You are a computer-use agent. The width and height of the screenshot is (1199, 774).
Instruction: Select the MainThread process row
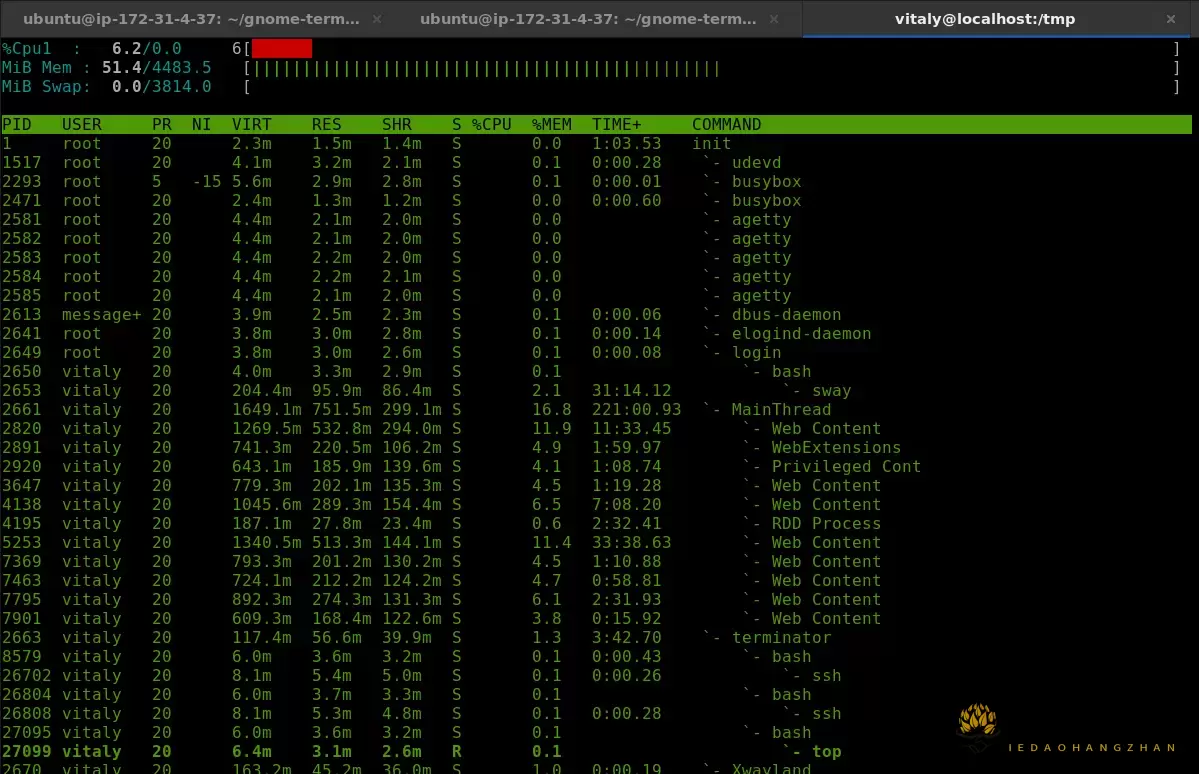point(596,410)
